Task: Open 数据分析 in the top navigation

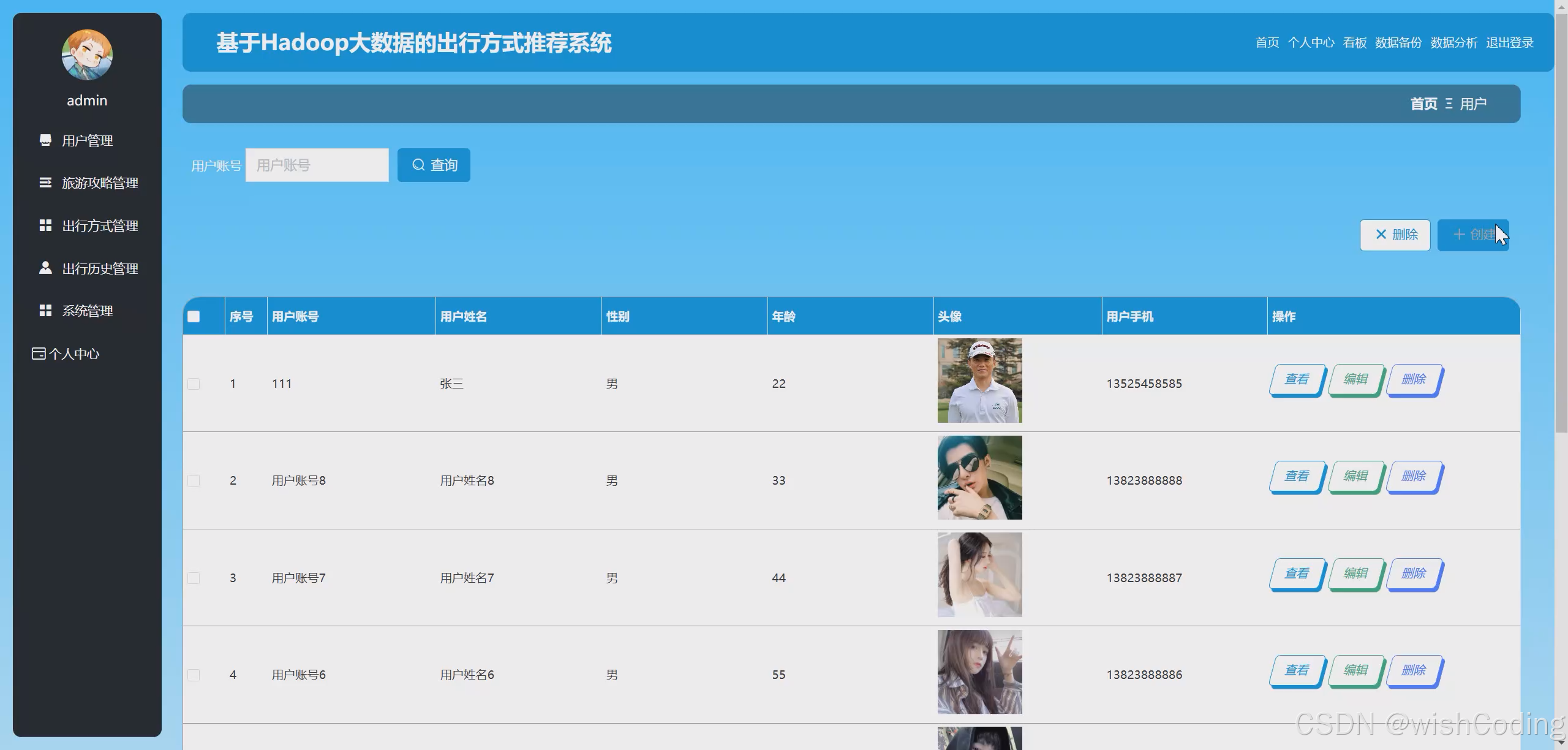Action: 1453,42
